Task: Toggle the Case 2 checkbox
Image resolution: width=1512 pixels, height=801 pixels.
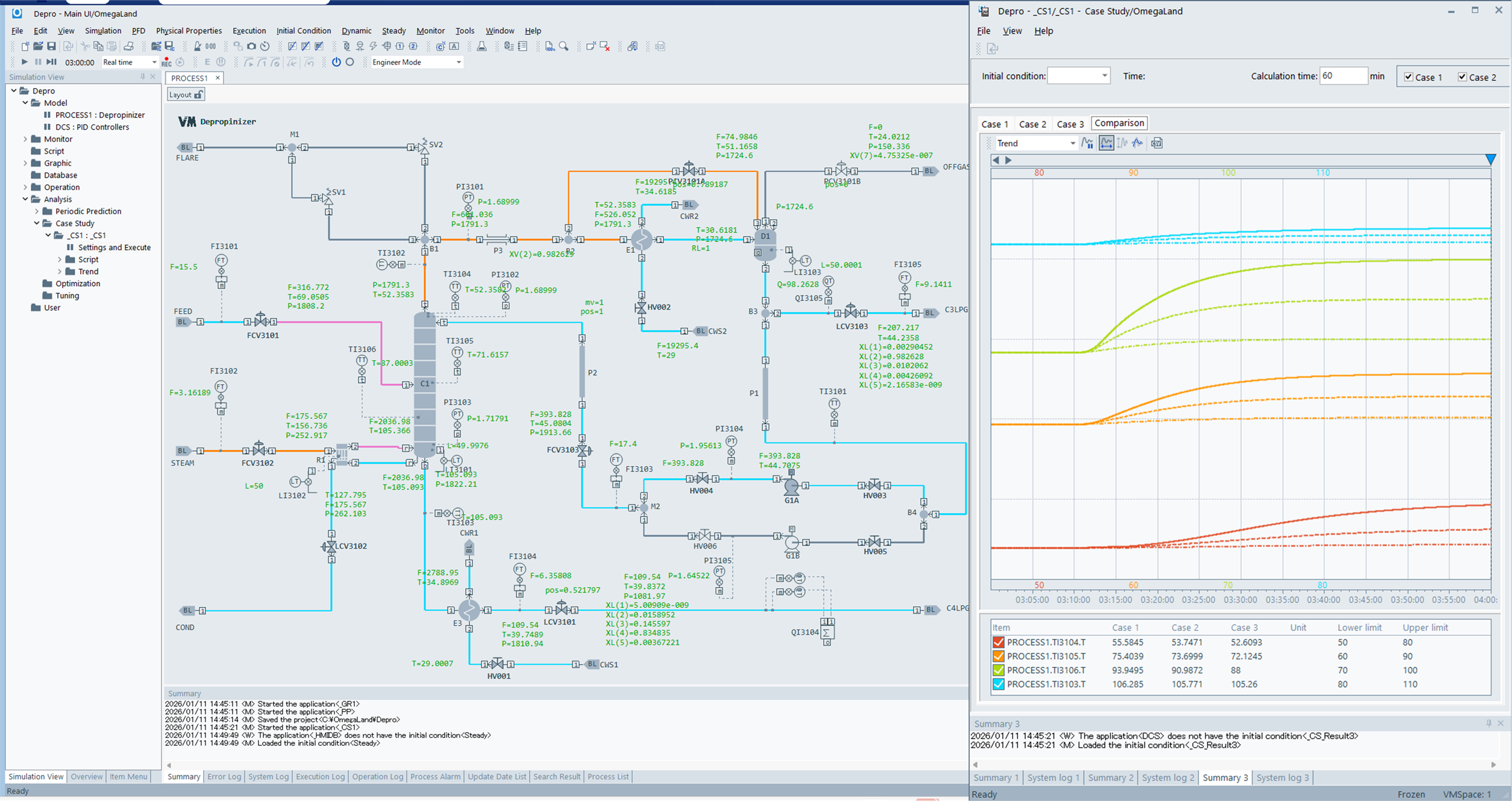Action: (x=1462, y=77)
